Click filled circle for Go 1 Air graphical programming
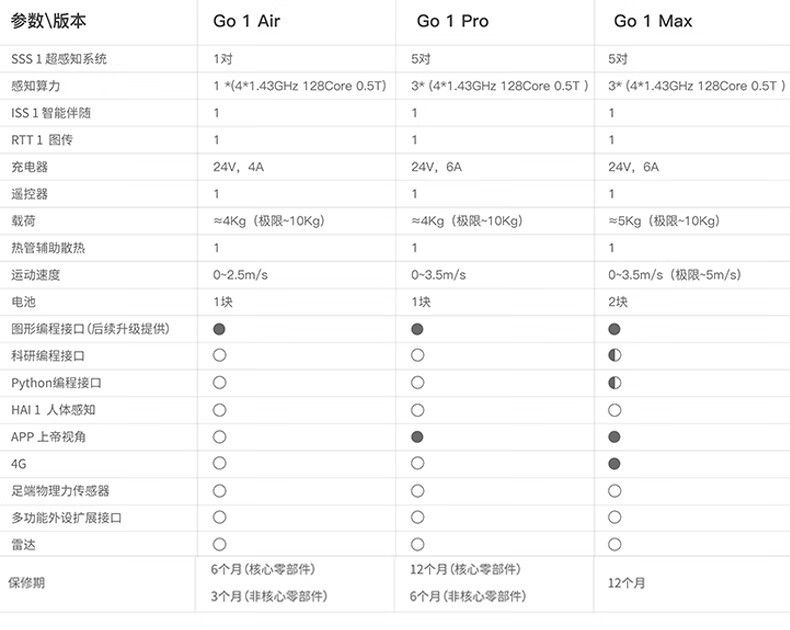Viewport: 790px width, 630px height. (x=219, y=328)
